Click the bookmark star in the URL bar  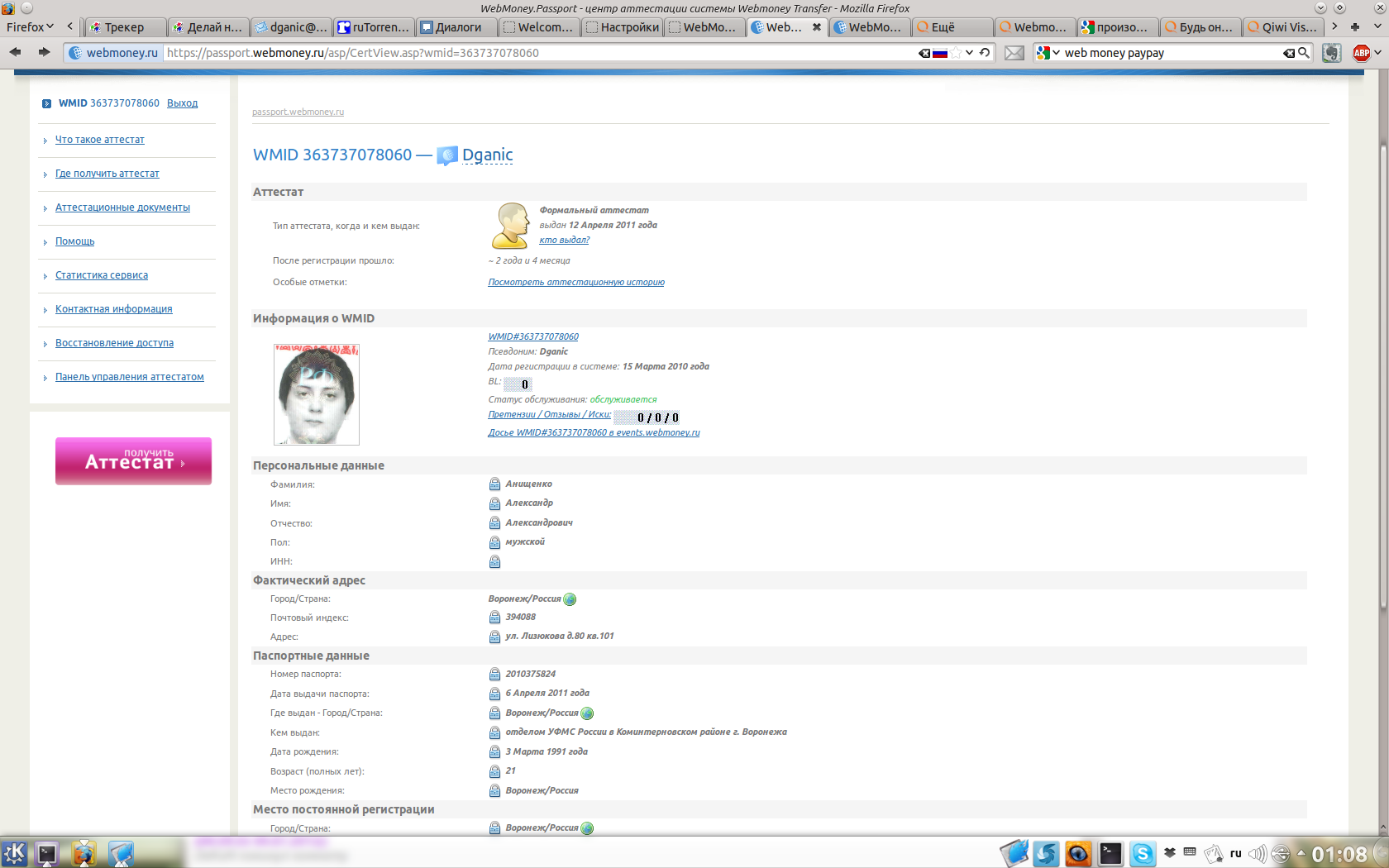(956, 52)
